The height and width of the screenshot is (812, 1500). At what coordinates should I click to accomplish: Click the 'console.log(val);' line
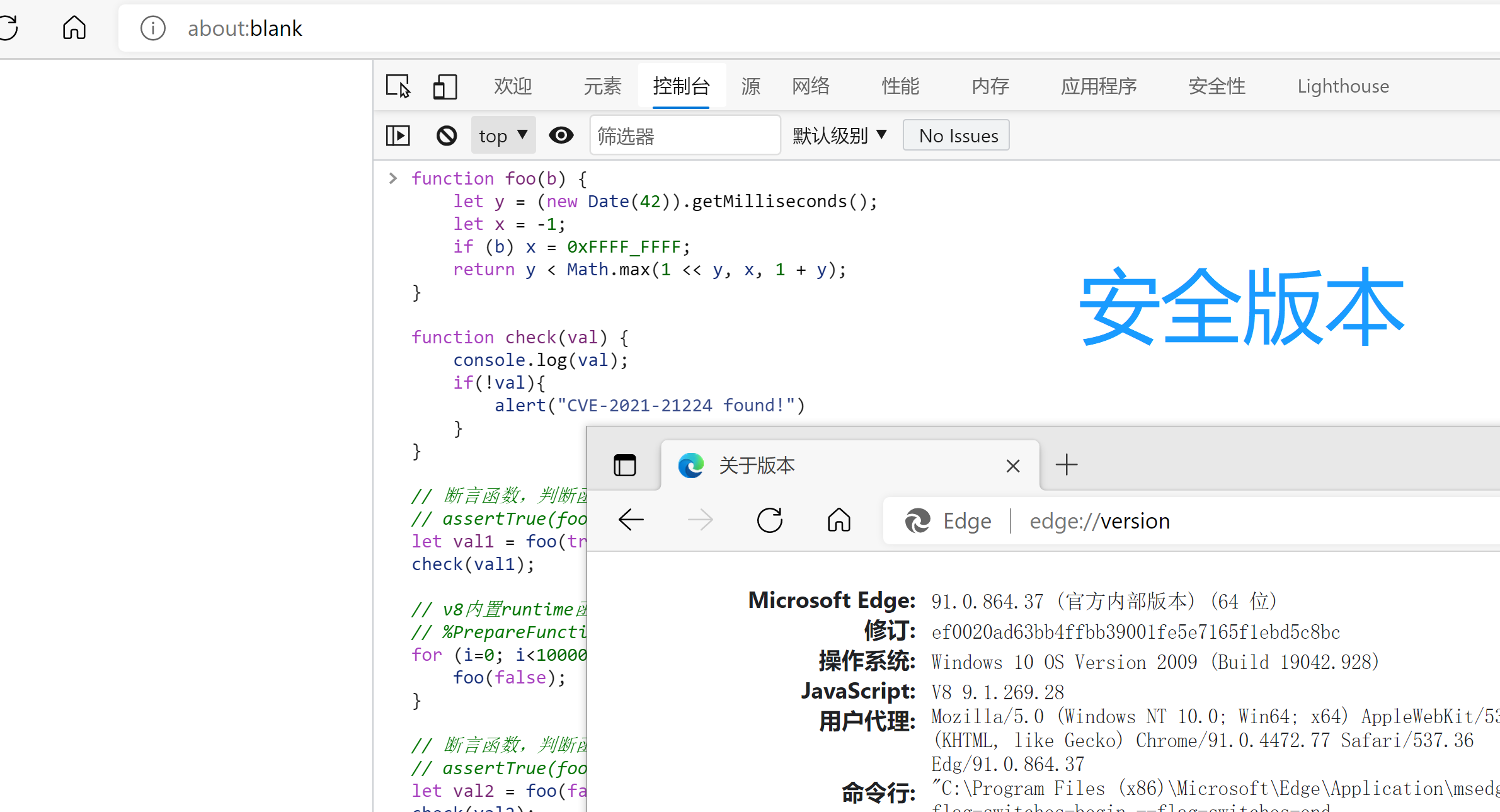pyautogui.click(x=541, y=360)
